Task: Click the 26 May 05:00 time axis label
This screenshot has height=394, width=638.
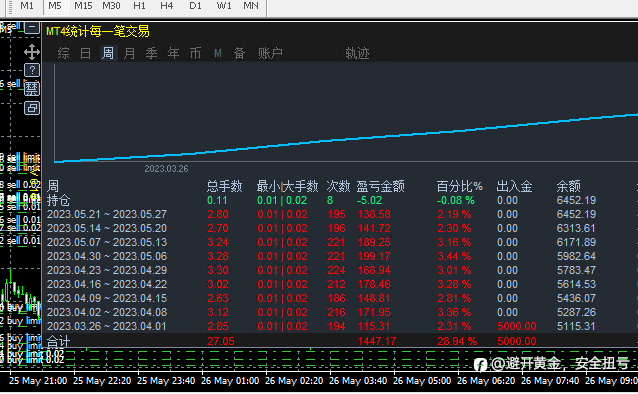Action: pos(422,381)
